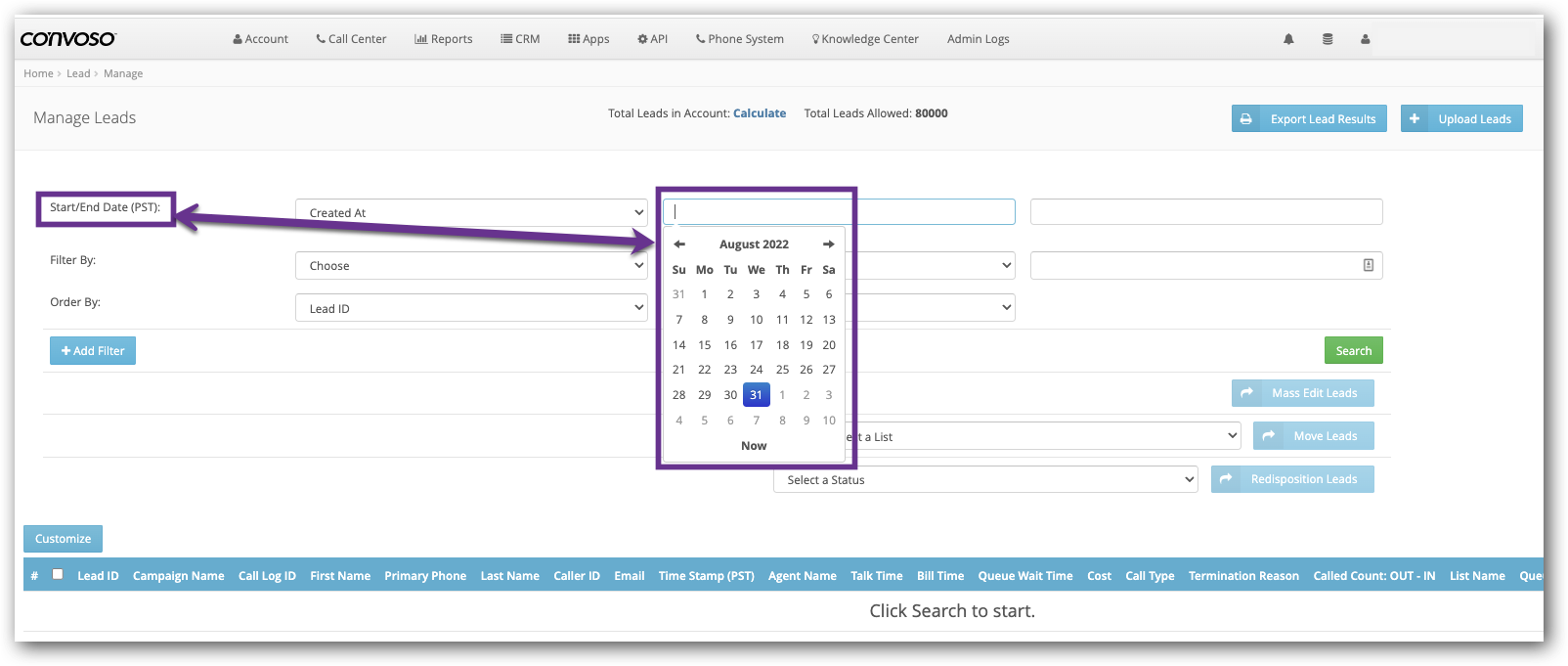
Task: Click the database stack icon in header
Action: click(x=1328, y=39)
